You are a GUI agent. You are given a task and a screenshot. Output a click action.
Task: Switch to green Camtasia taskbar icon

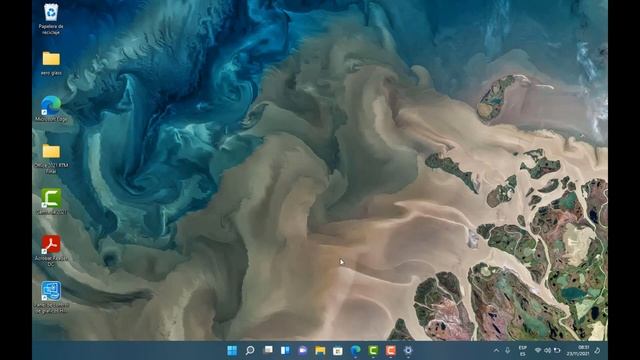point(373,350)
